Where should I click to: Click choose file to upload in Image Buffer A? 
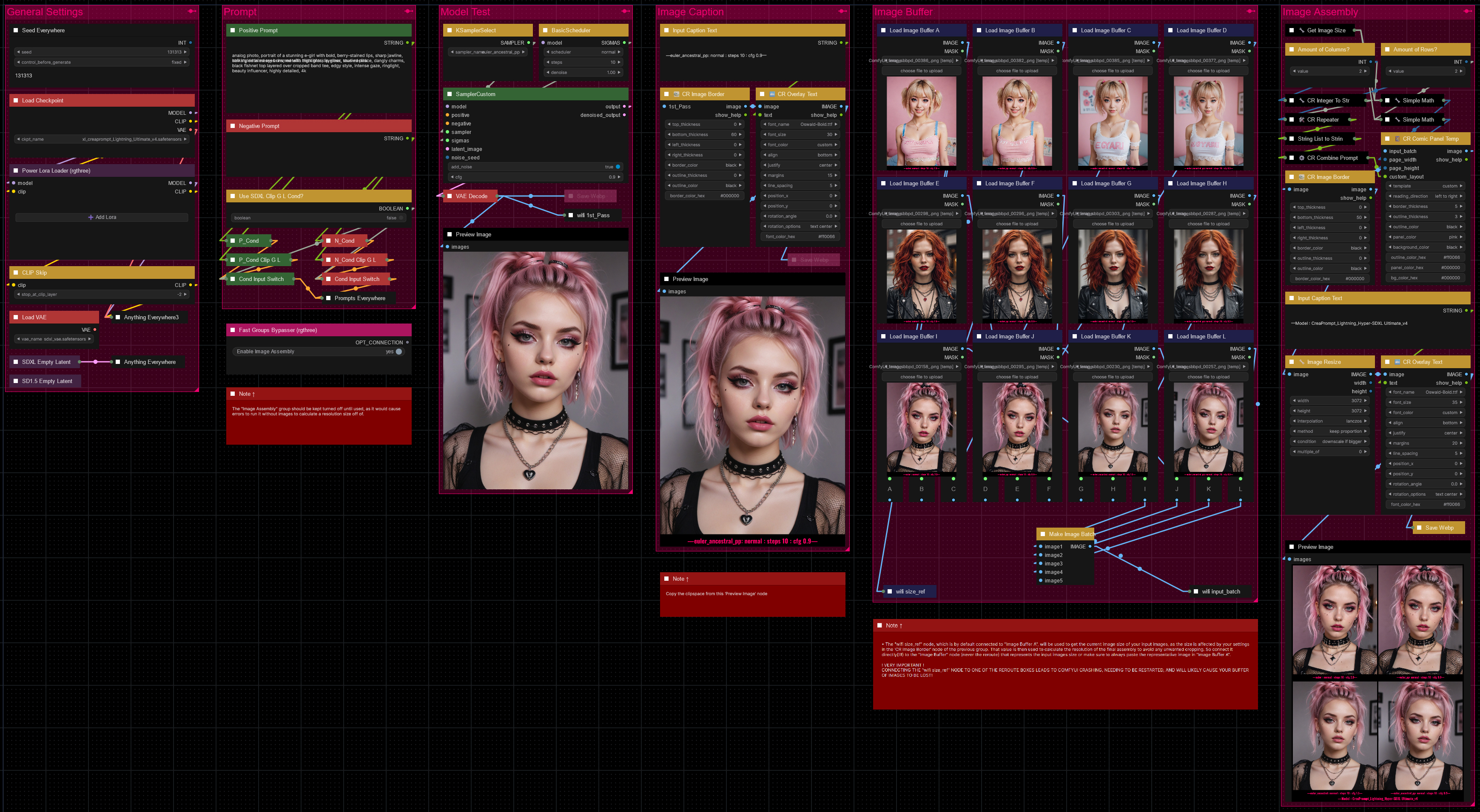click(921, 71)
